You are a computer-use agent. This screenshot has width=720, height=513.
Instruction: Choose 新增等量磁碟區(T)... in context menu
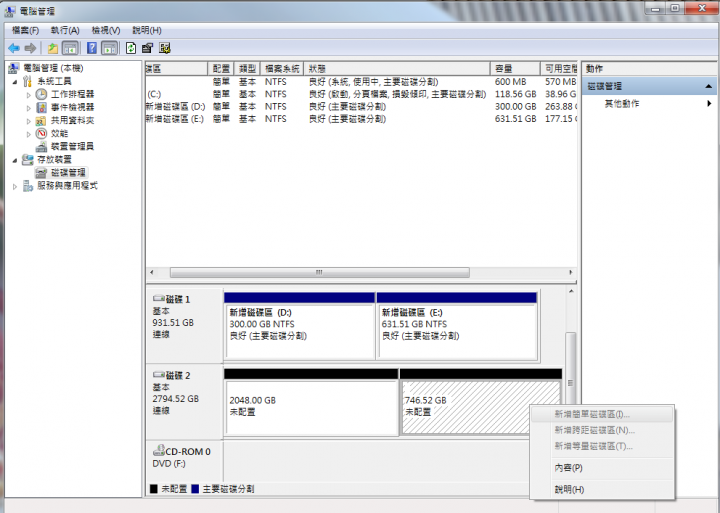tap(602, 446)
